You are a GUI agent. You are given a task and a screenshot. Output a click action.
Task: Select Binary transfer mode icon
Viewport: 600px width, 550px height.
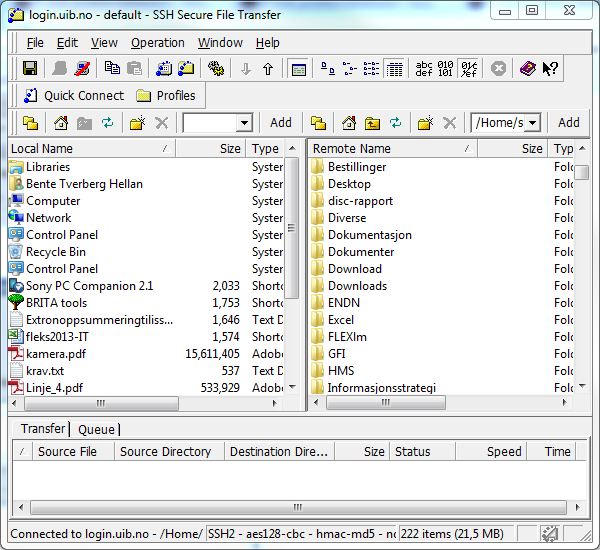[x=448, y=69]
